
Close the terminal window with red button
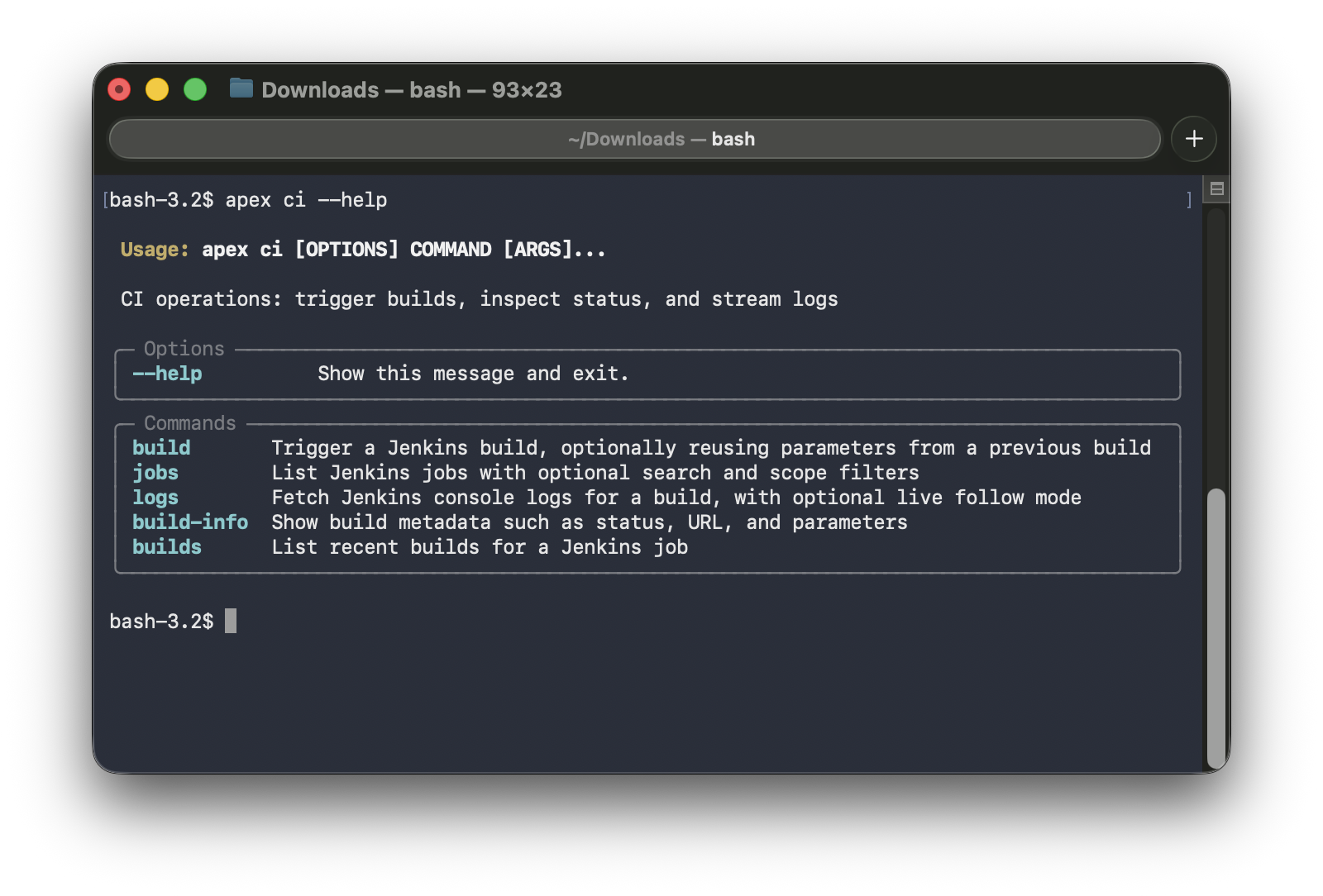pyautogui.click(x=120, y=89)
